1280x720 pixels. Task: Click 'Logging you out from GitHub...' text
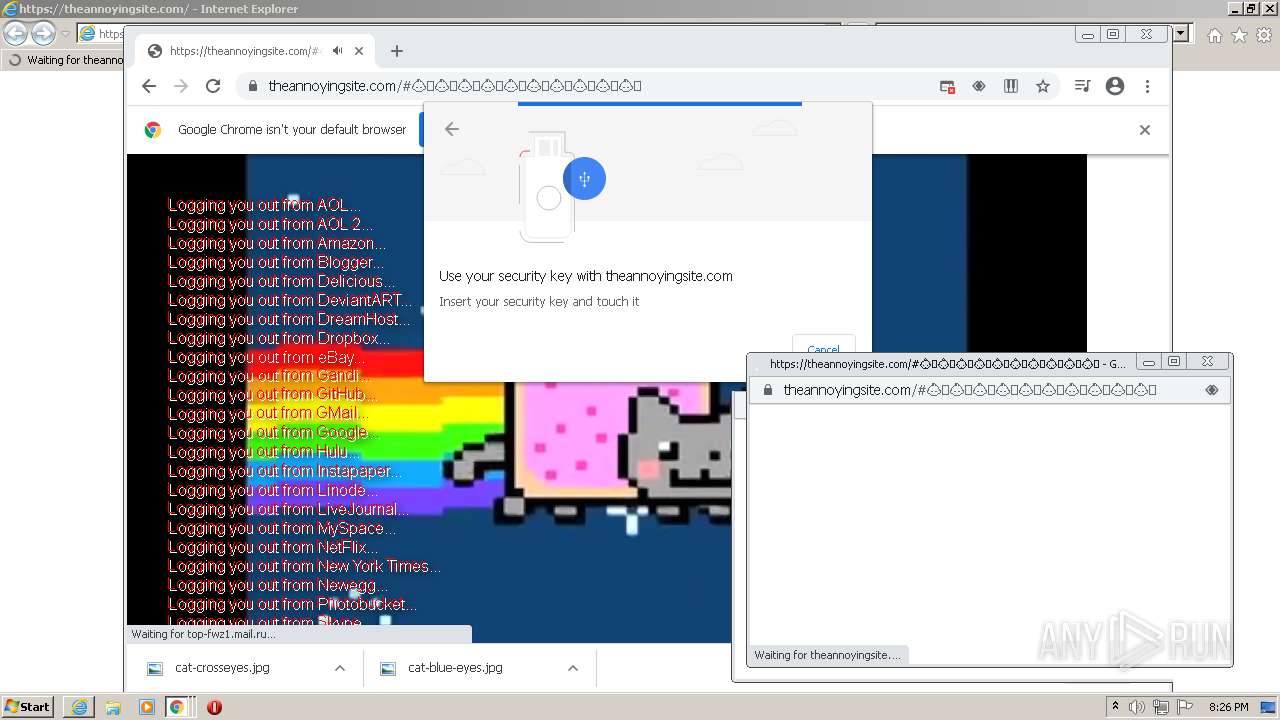coord(272,395)
